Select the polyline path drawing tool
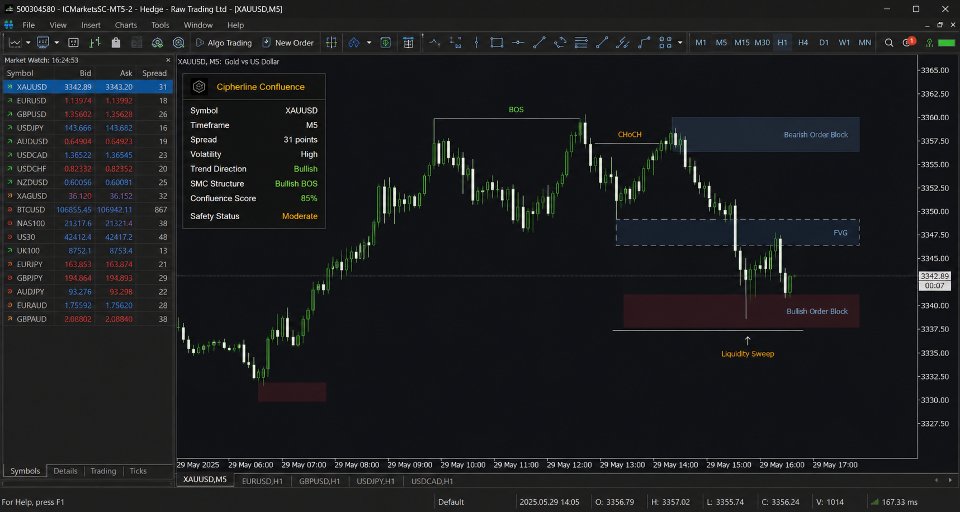The height and width of the screenshot is (512, 960). coord(644,43)
